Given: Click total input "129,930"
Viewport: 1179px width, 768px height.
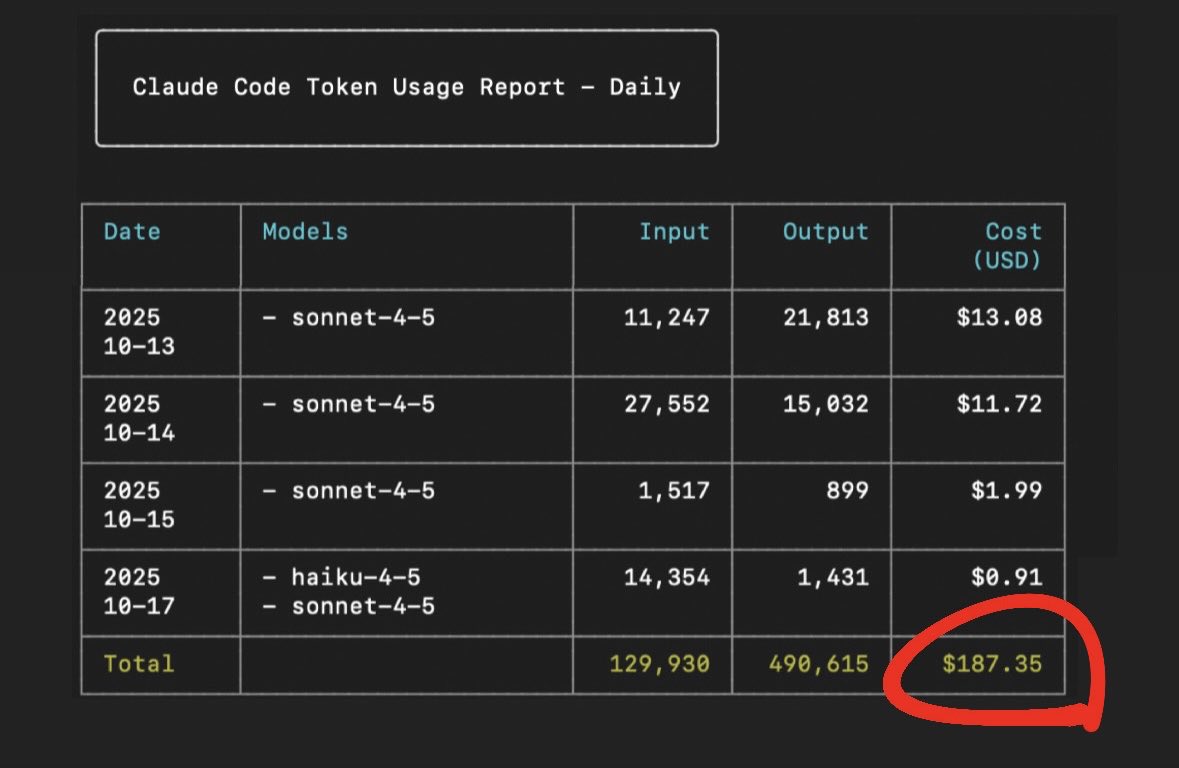Looking at the screenshot, I should pos(659,663).
